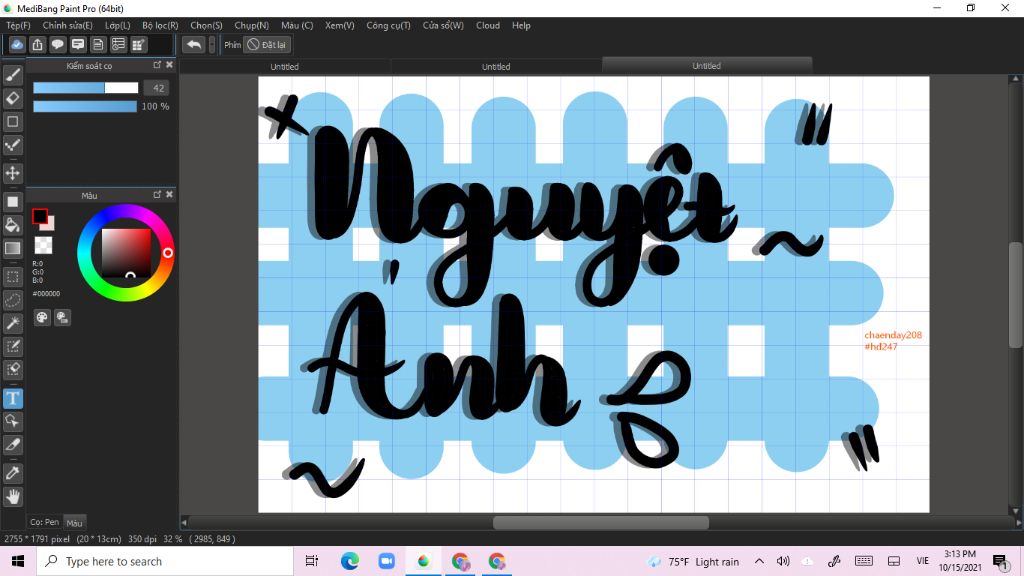The width and height of the screenshot is (1024, 576).
Task: Open the Tệp(F) menu
Action: click(x=18, y=25)
